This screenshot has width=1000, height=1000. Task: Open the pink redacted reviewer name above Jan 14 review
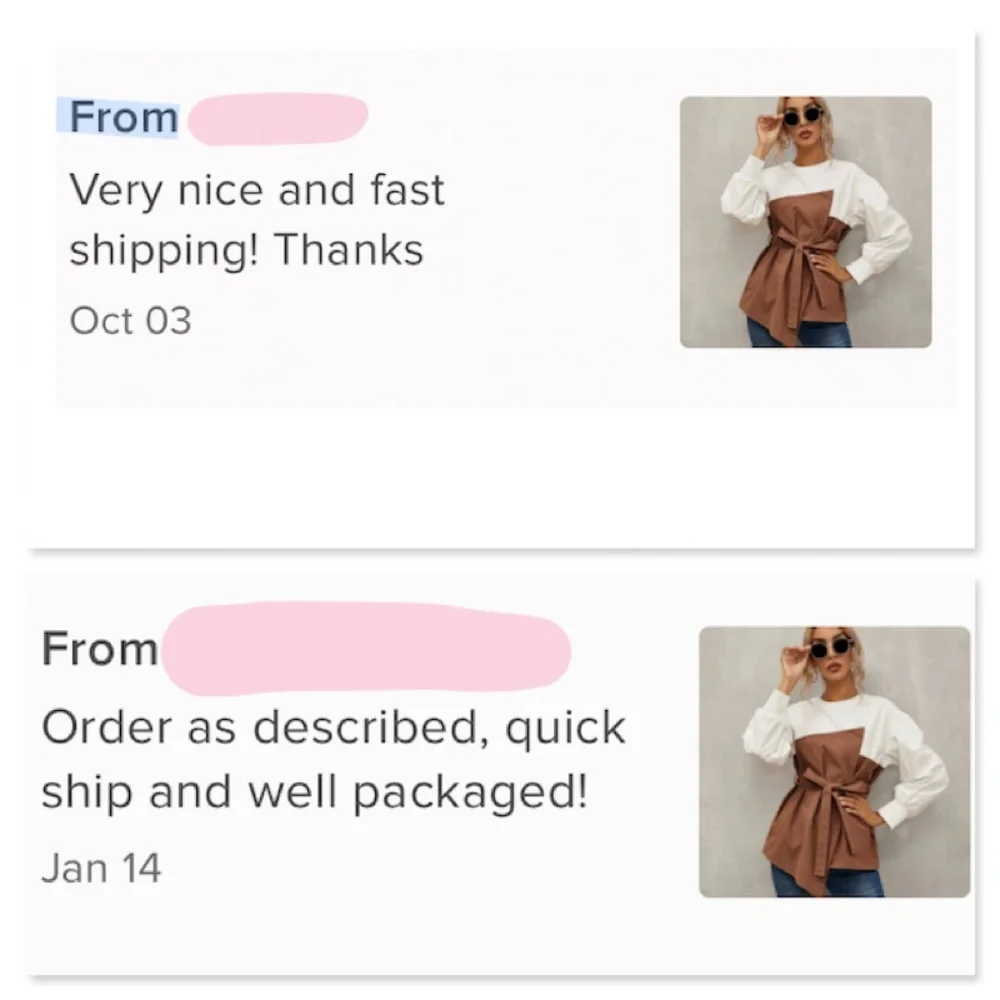coord(365,650)
